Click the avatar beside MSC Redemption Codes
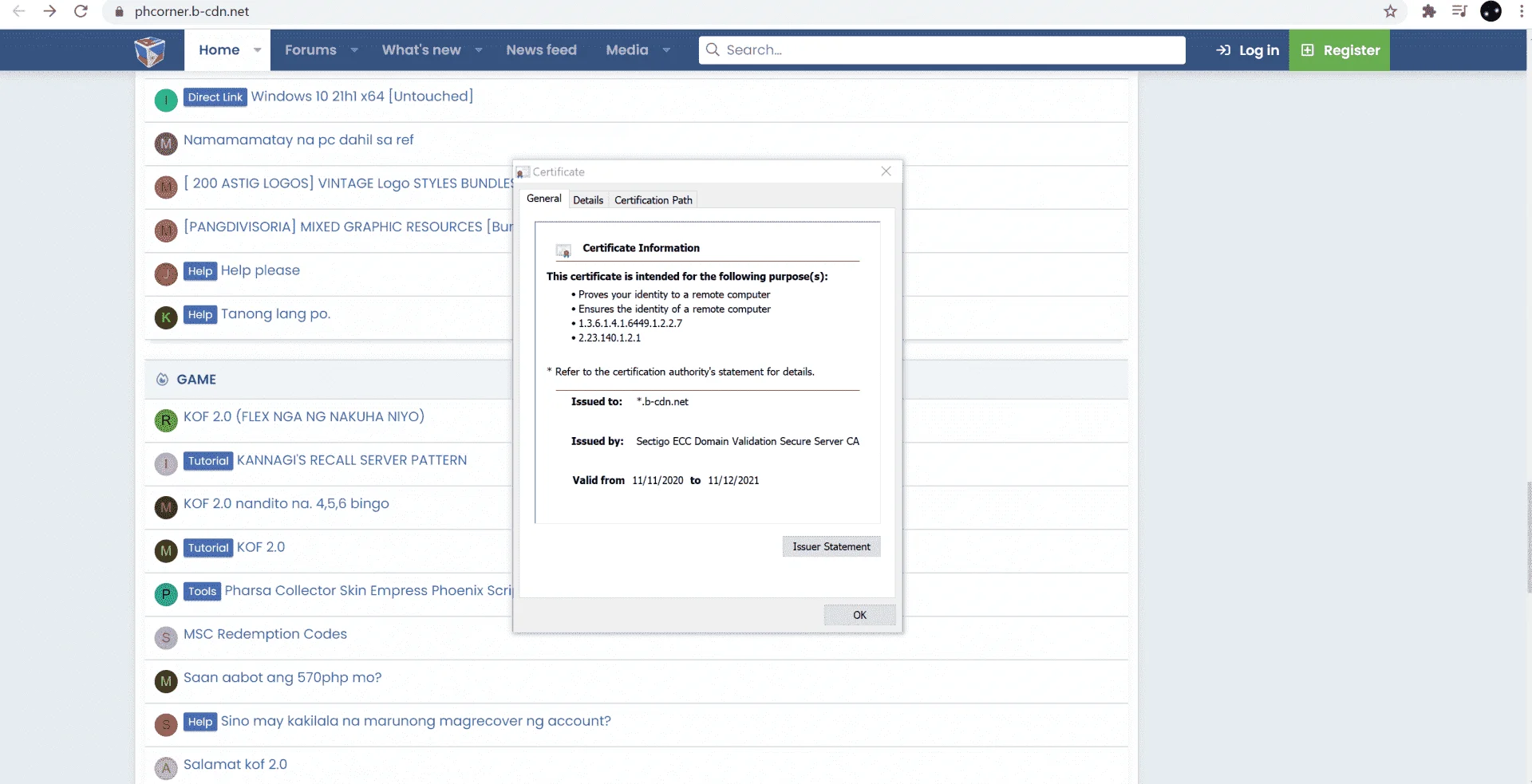 [166, 638]
